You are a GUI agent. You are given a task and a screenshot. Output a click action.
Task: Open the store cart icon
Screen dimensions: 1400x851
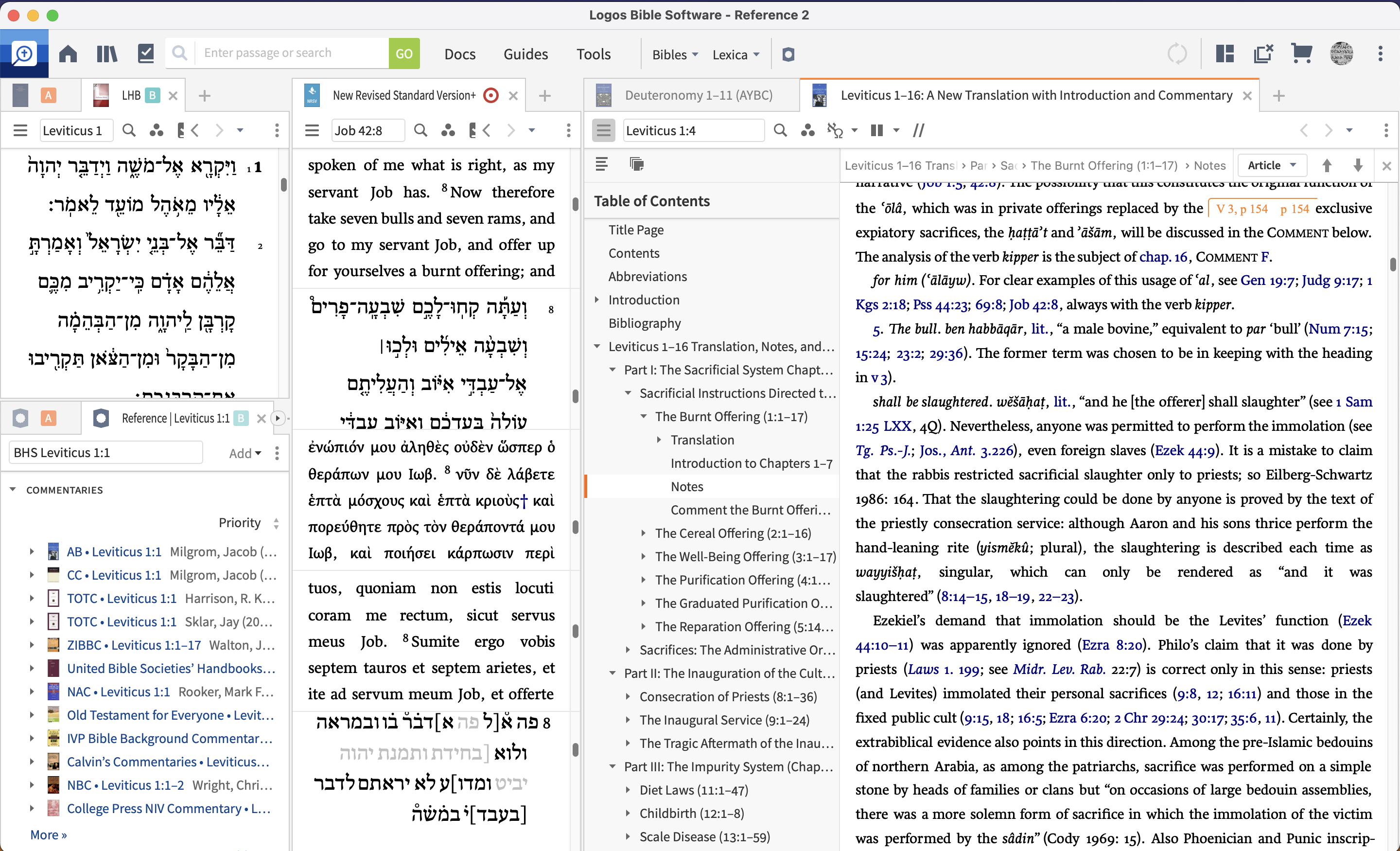(x=1302, y=54)
